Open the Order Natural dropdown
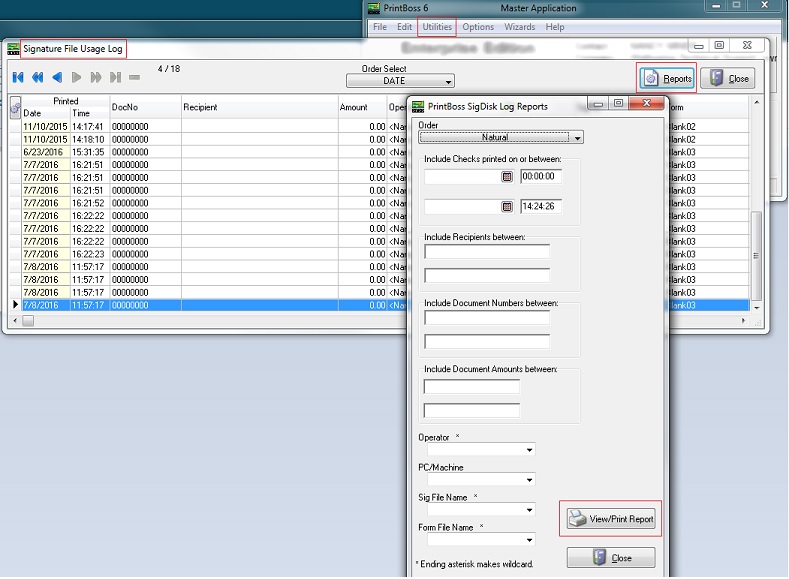Image resolution: width=789 pixels, height=579 pixels. tap(501, 137)
